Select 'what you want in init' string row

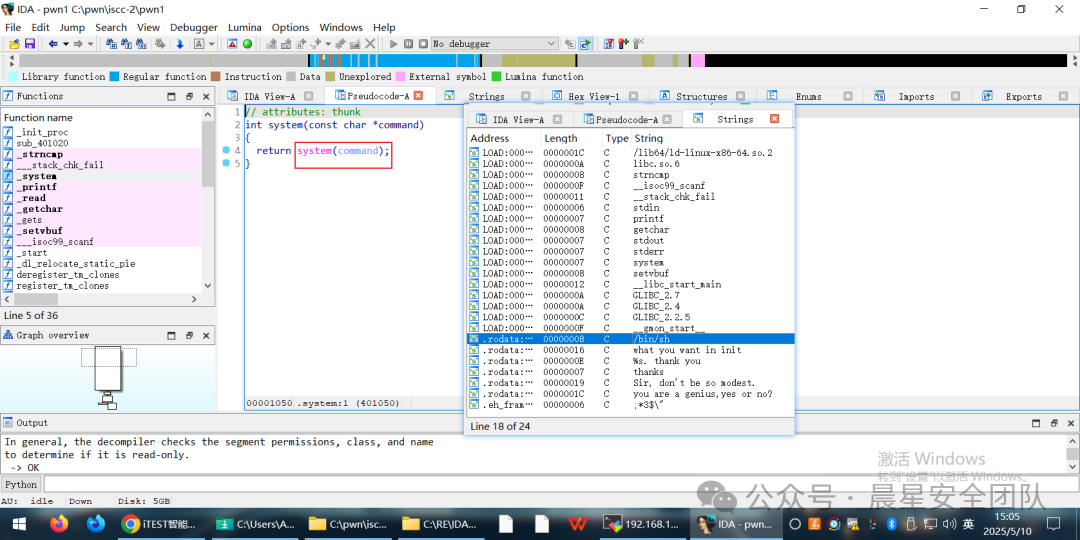tap(630, 350)
